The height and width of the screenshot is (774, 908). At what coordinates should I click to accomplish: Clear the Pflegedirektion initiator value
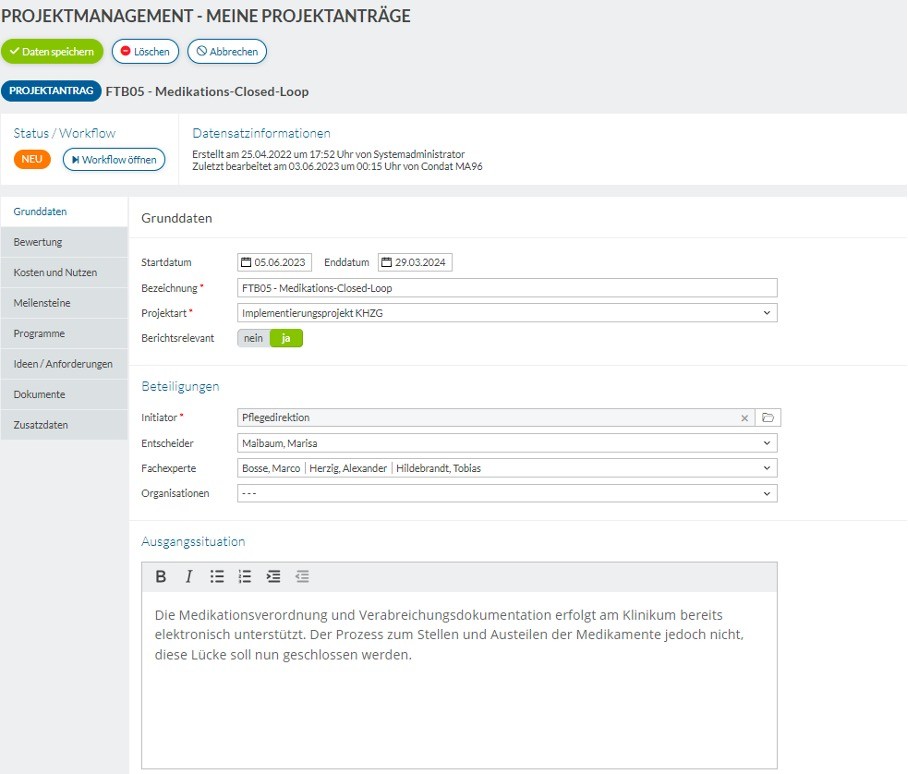(x=744, y=418)
